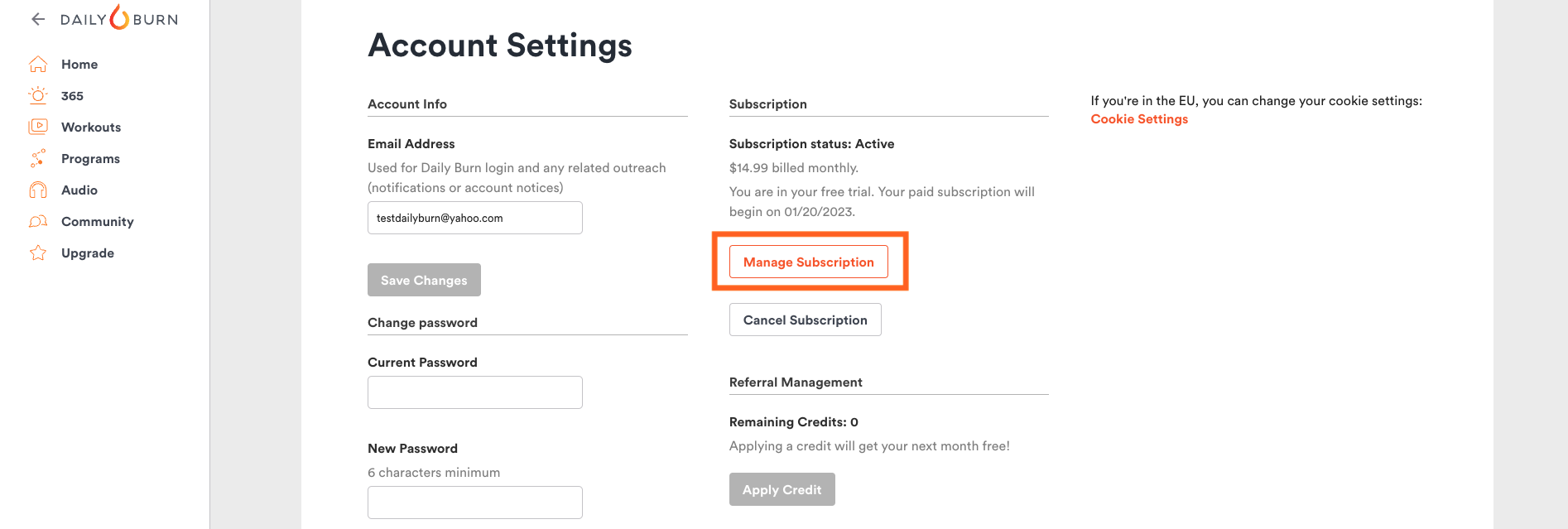Open Workouts in the sidebar
Image resolution: width=1568 pixels, height=529 pixels.
[x=91, y=127]
